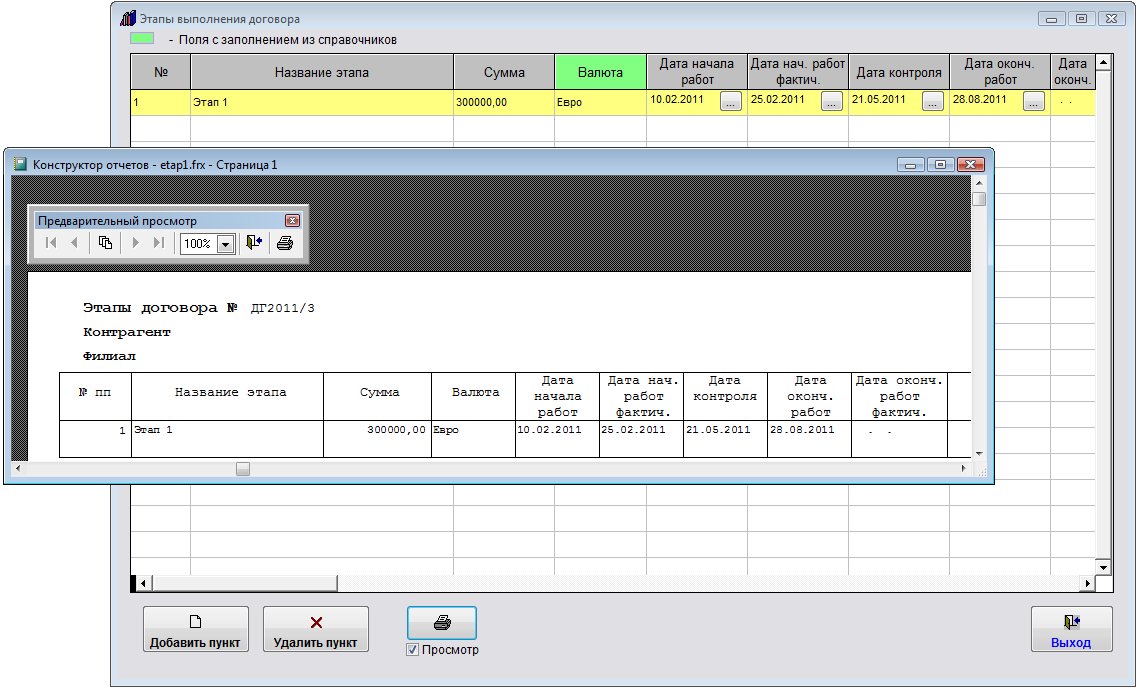
Task: Click the printer icon in preview toolbar
Action: coord(285,243)
